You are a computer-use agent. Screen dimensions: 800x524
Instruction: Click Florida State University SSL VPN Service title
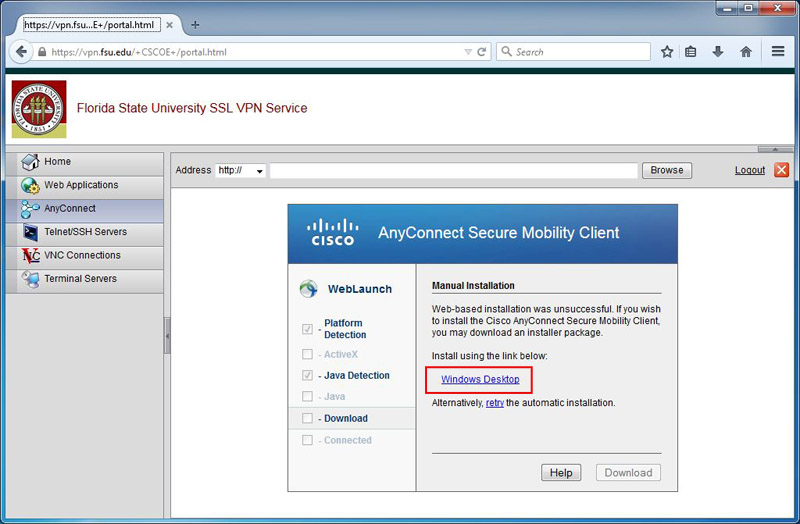click(x=192, y=108)
